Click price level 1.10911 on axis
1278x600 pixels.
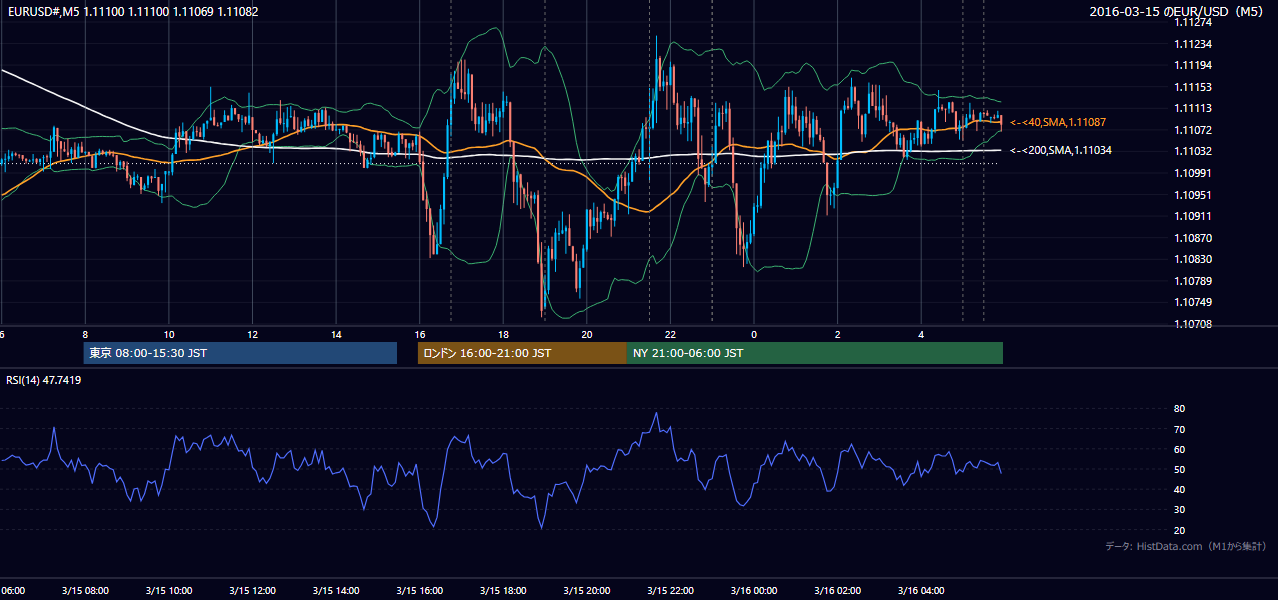pos(1193,216)
